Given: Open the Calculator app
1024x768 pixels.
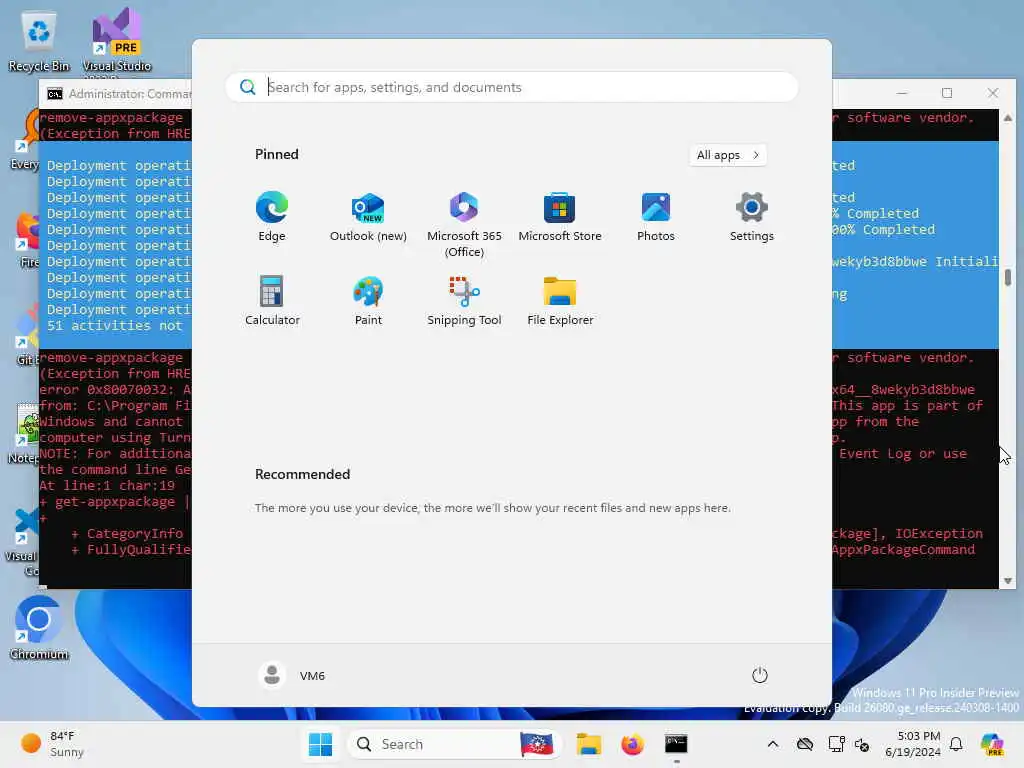Looking at the screenshot, I should 272,301.
